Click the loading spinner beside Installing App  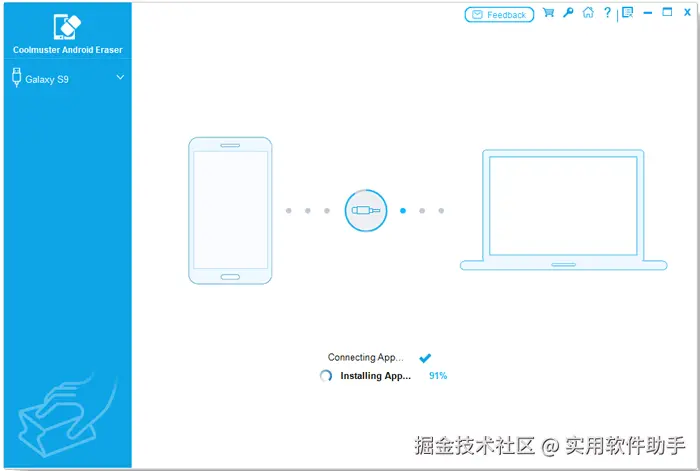[x=326, y=376]
